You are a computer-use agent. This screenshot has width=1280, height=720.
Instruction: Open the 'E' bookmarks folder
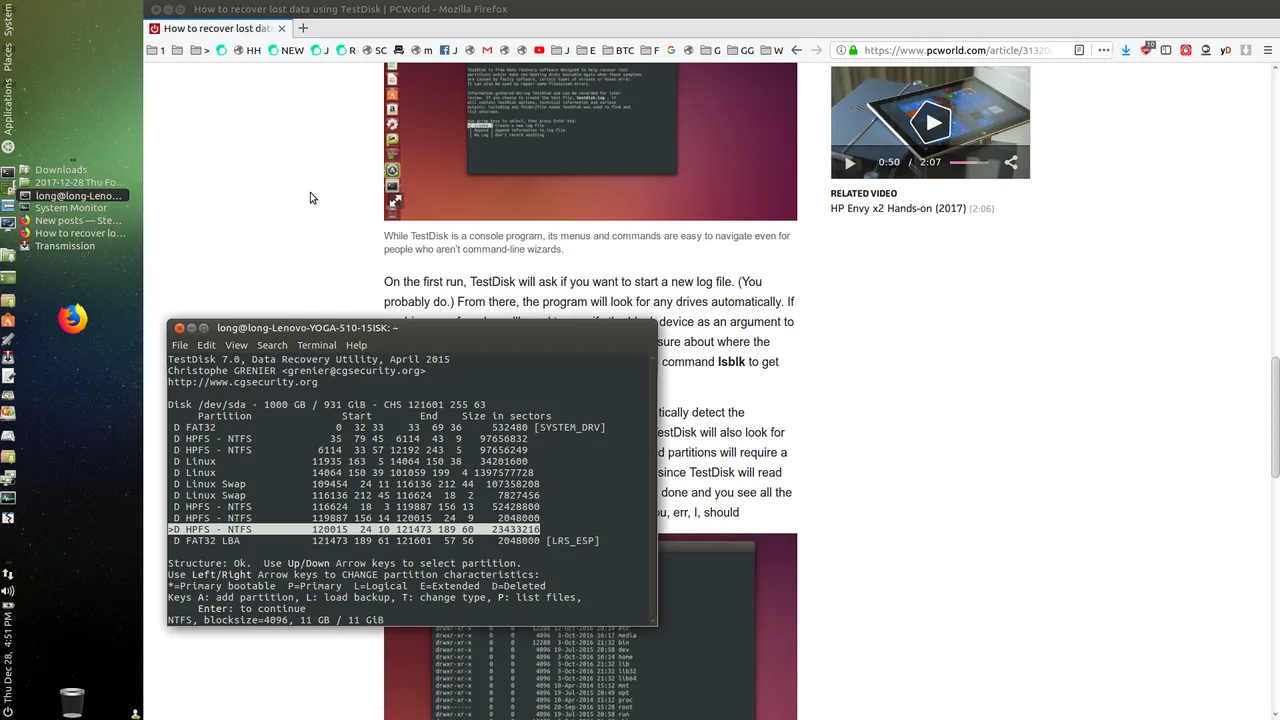586,50
